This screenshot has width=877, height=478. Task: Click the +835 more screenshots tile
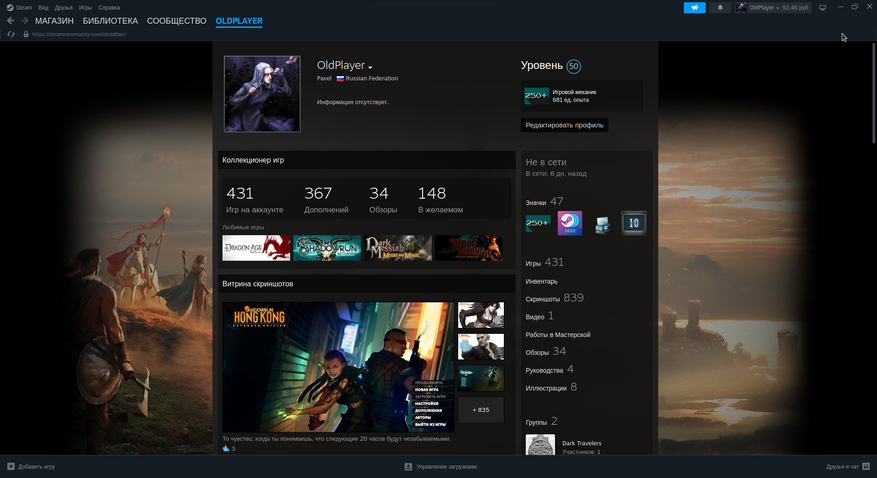[480, 410]
